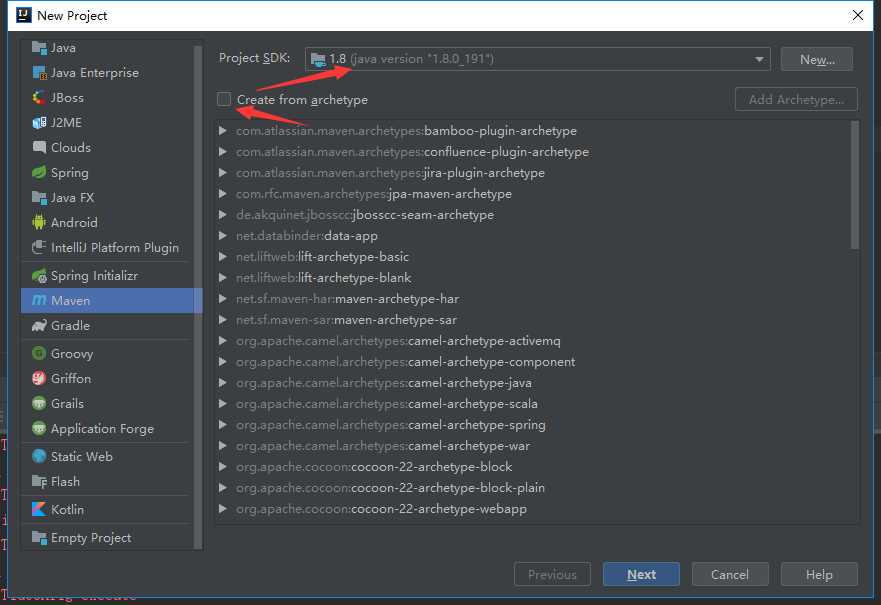Image resolution: width=881 pixels, height=605 pixels.
Task: Click the New... SDK button
Action: [817, 59]
